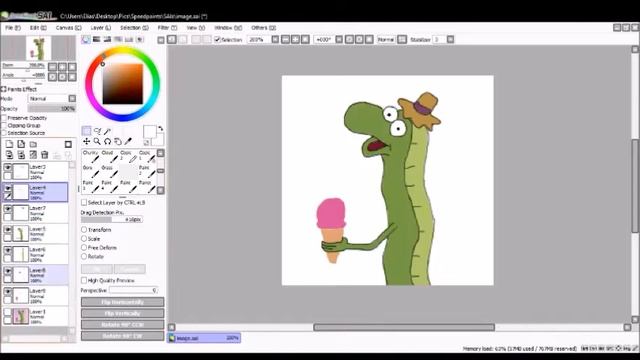Select the Chunky brush preset
This screenshot has width=640, height=360.
point(91,156)
